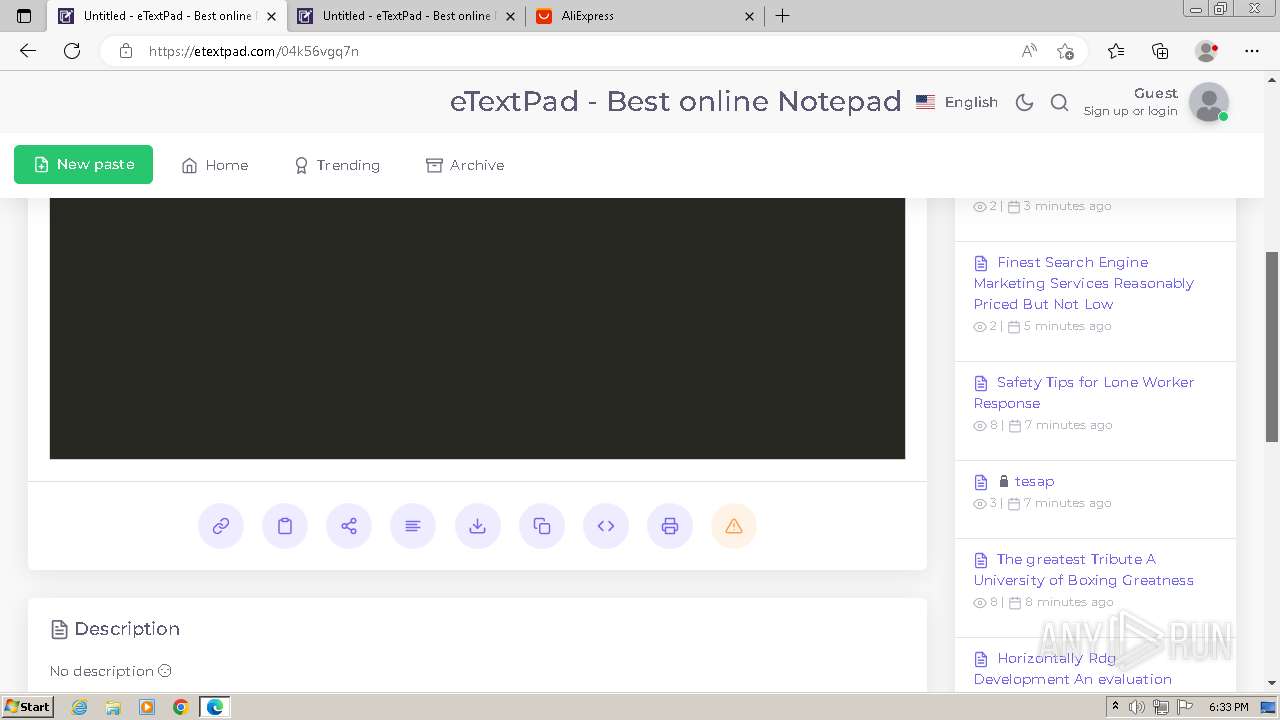
Task: Open the browser Favorites list icon
Action: [x=1116, y=51]
